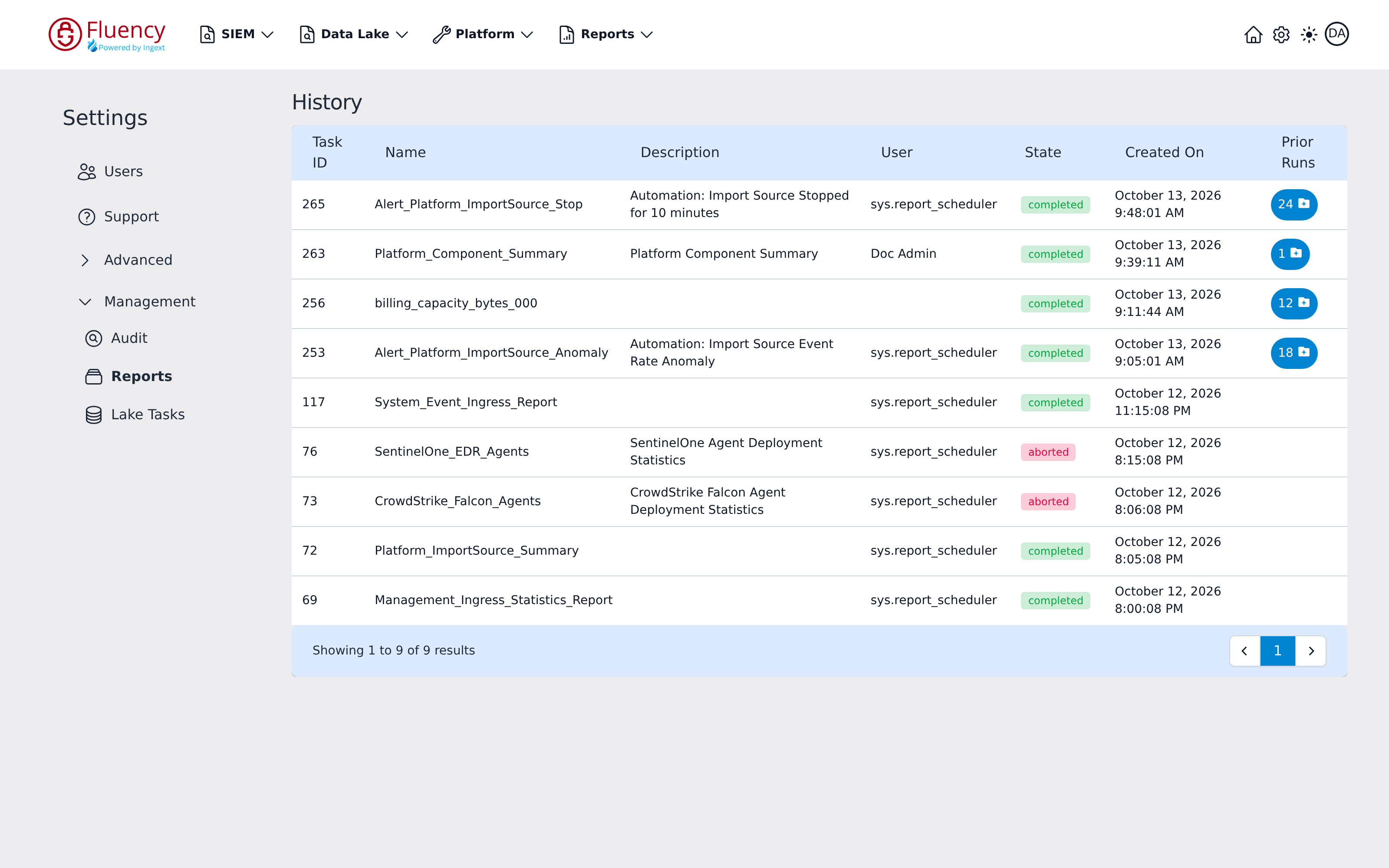Image resolution: width=1389 pixels, height=868 pixels.
Task: Open 24 prior runs for task 265
Action: (x=1294, y=204)
